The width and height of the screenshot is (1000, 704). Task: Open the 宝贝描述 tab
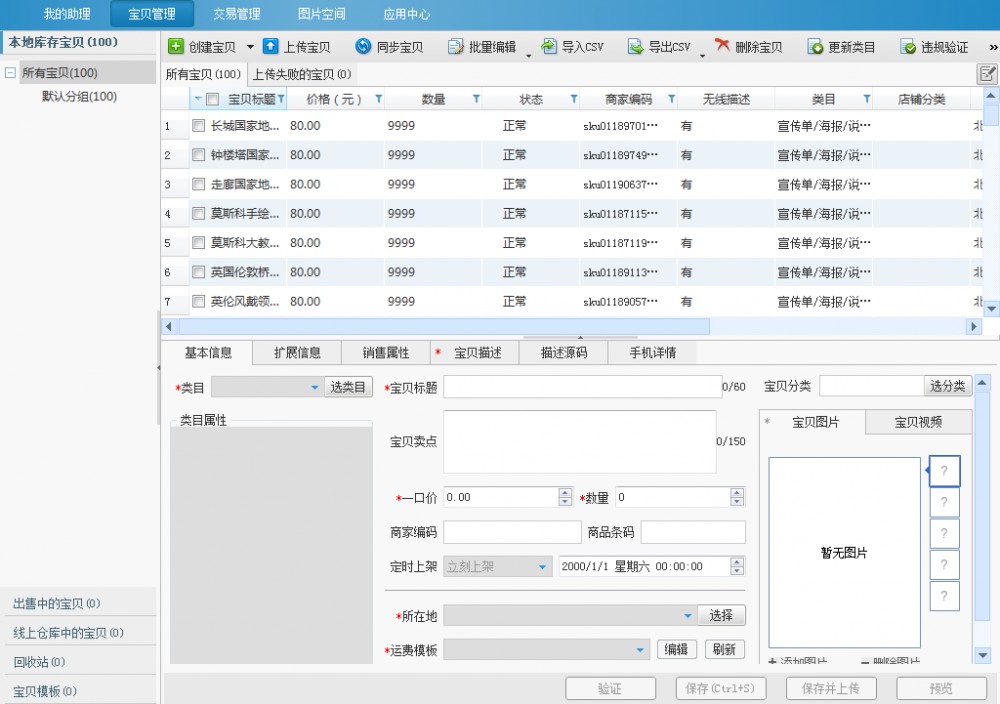click(477, 353)
